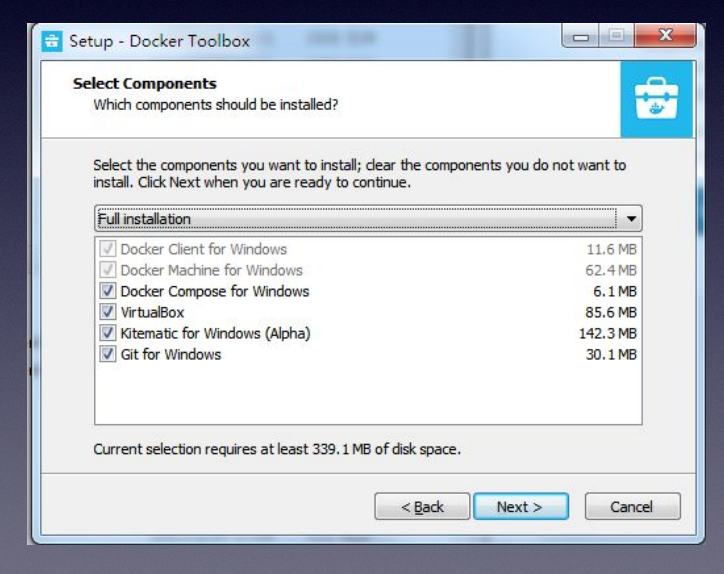Click 'Which components should be installed?' text

coord(216,105)
